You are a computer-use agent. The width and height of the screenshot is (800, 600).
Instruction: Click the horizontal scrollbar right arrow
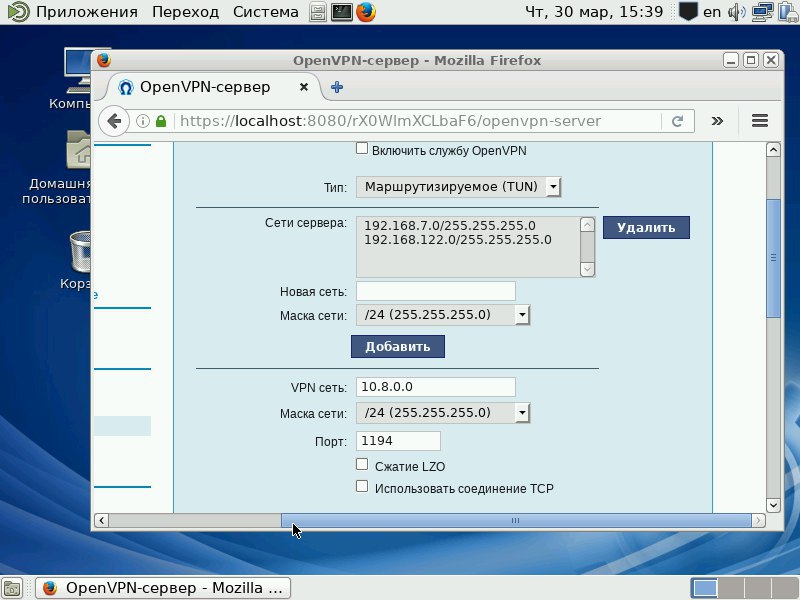coord(758,520)
